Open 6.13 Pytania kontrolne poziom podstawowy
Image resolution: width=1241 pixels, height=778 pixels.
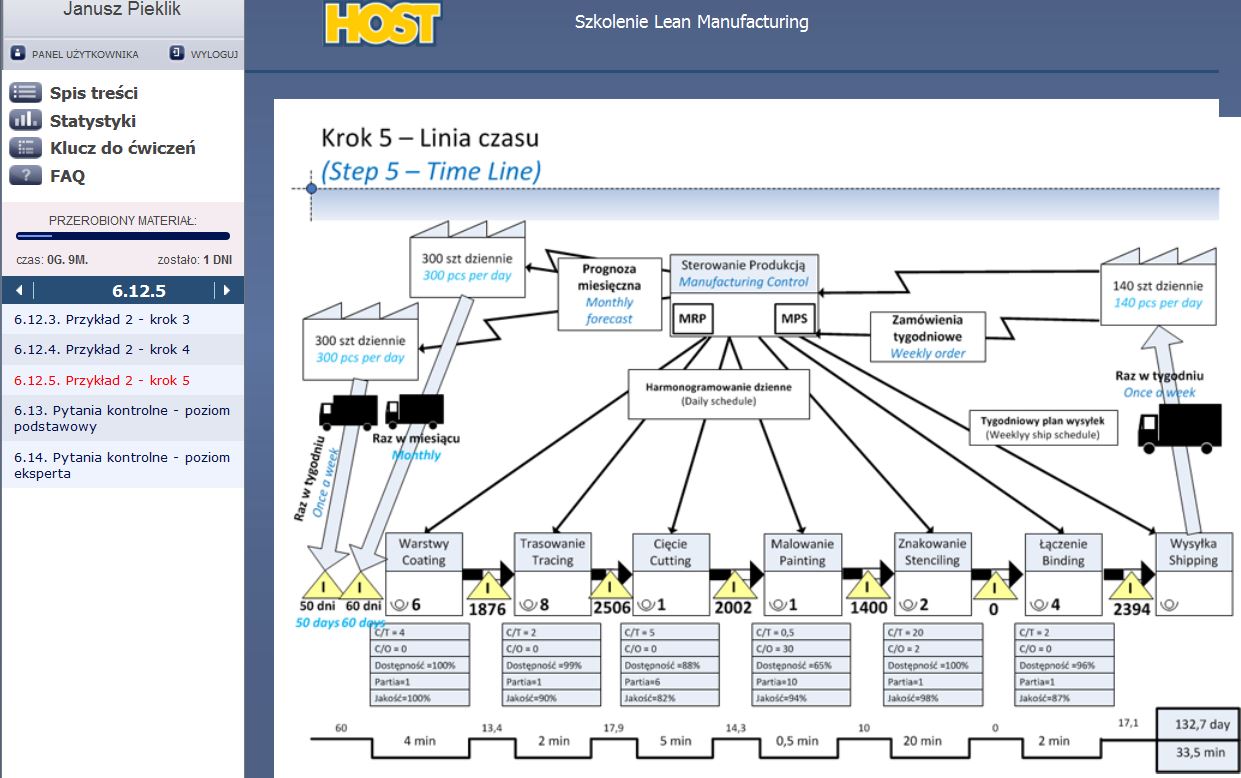click(x=122, y=418)
